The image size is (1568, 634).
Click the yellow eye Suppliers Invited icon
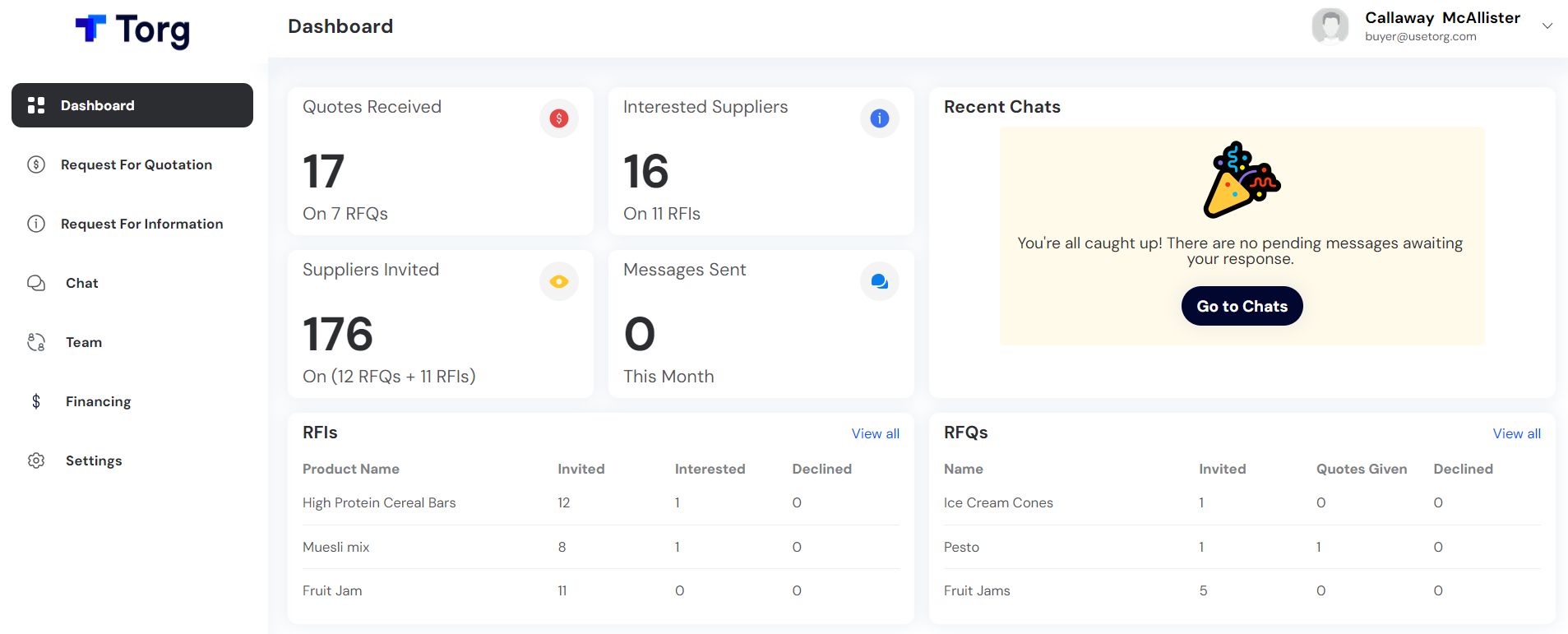point(559,281)
